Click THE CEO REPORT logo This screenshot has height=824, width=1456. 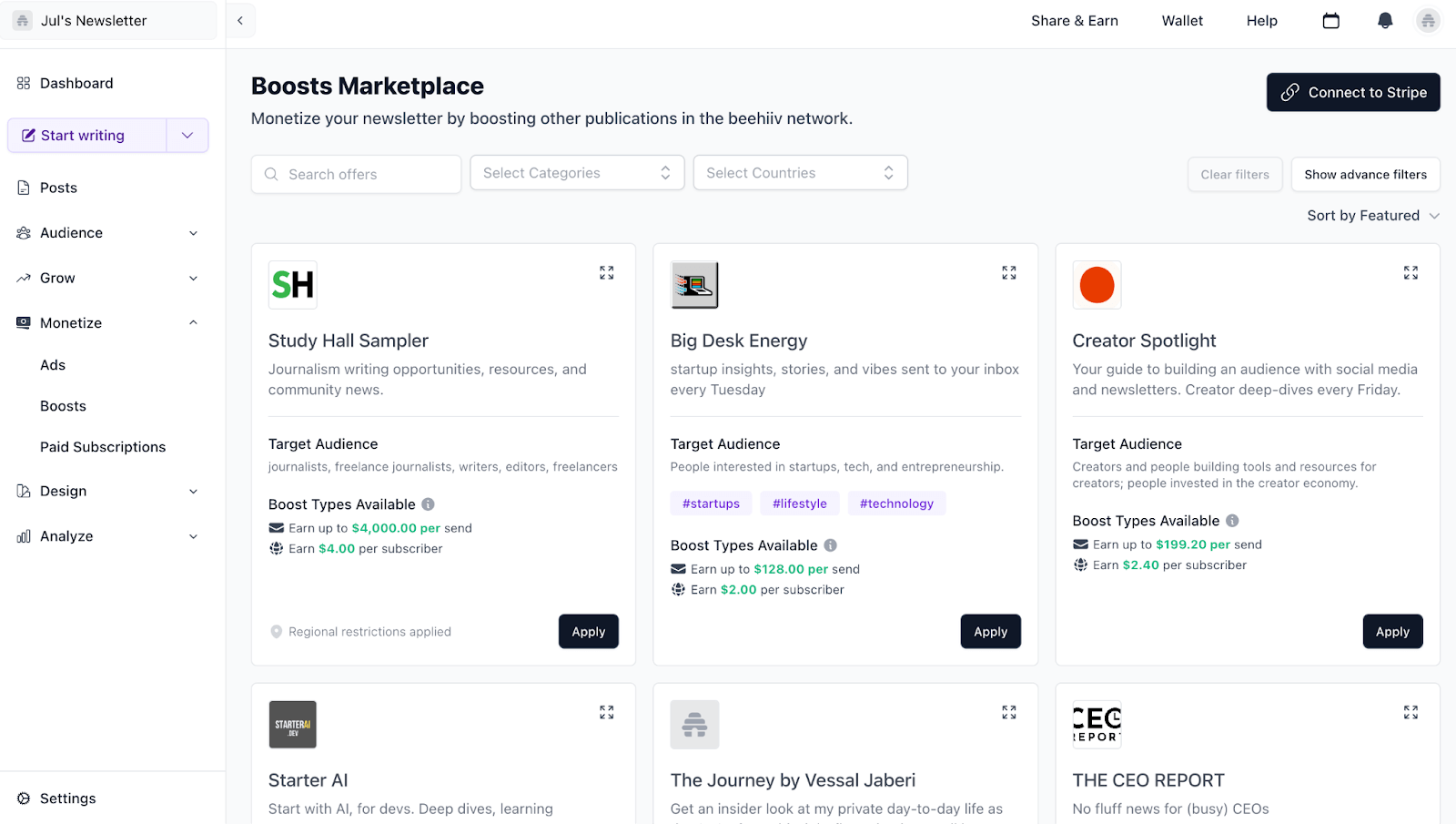coord(1097,725)
